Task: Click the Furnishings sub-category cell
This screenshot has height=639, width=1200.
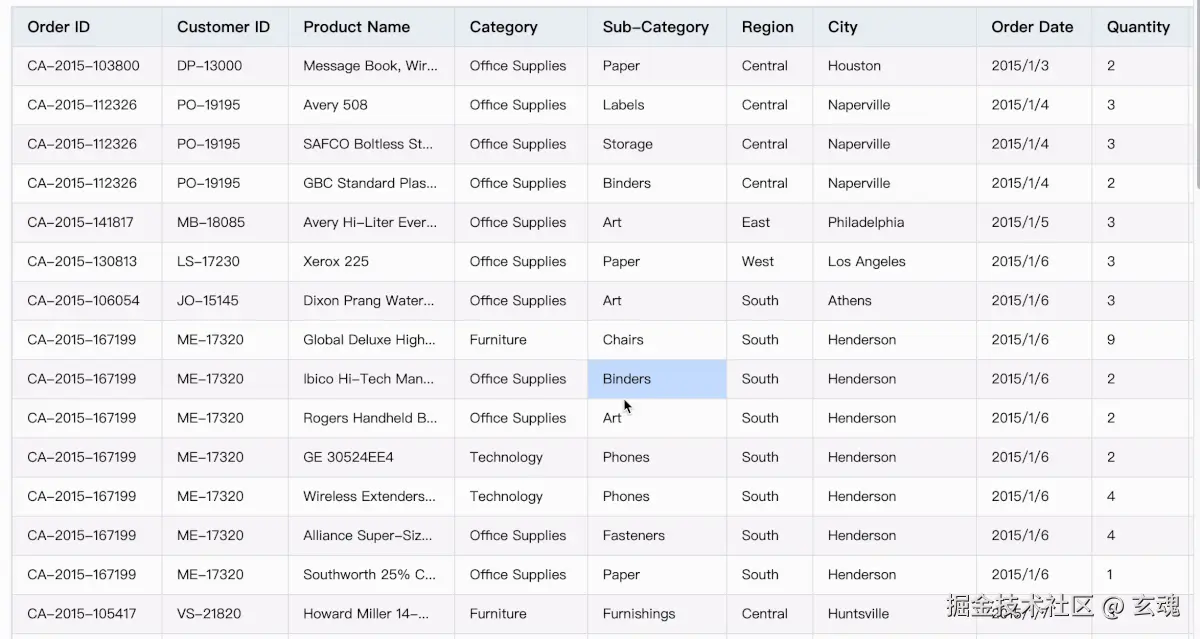Action: [638, 614]
